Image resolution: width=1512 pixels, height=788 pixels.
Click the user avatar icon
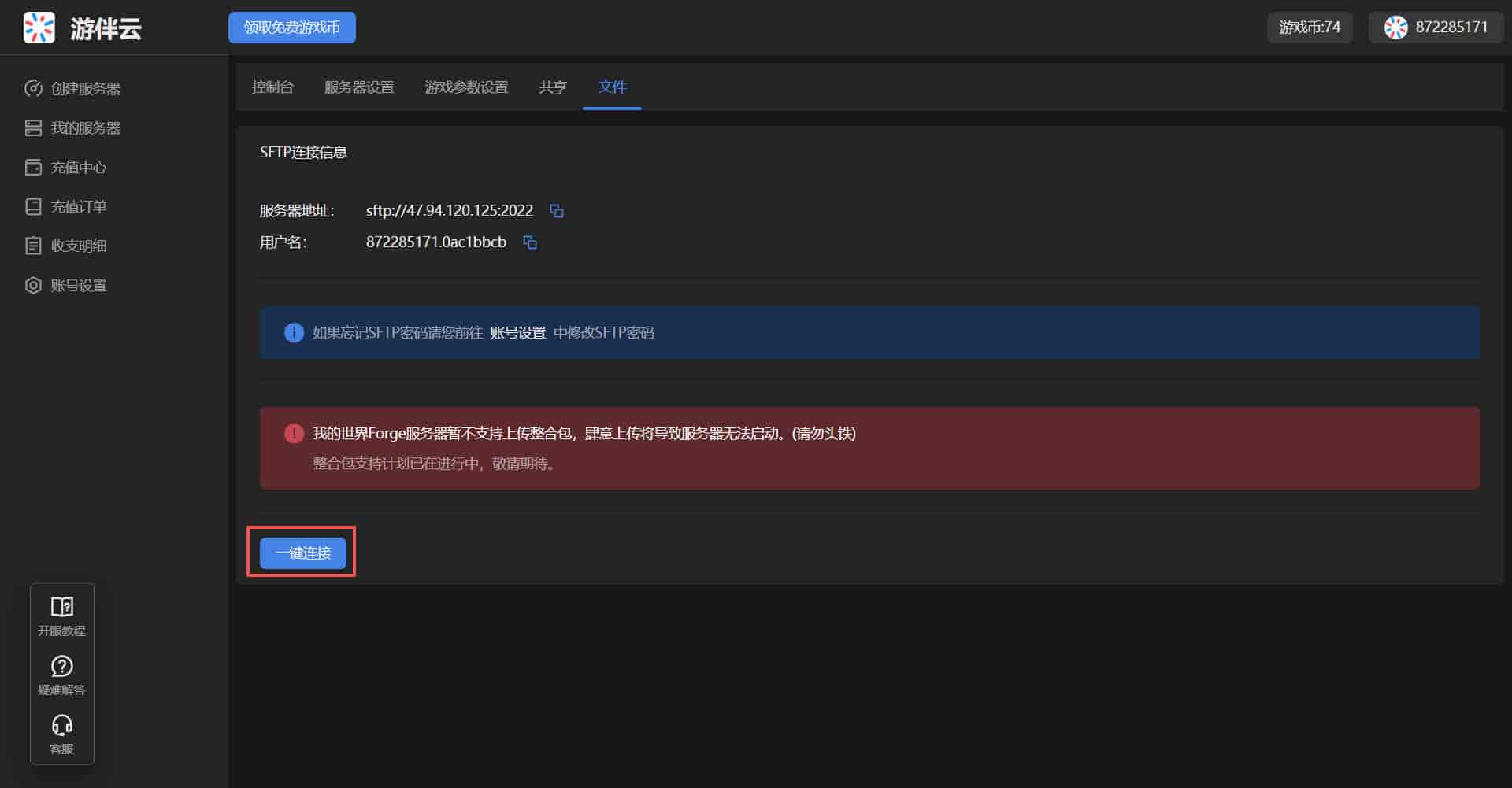pyautogui.click(x=1395, y=28)
